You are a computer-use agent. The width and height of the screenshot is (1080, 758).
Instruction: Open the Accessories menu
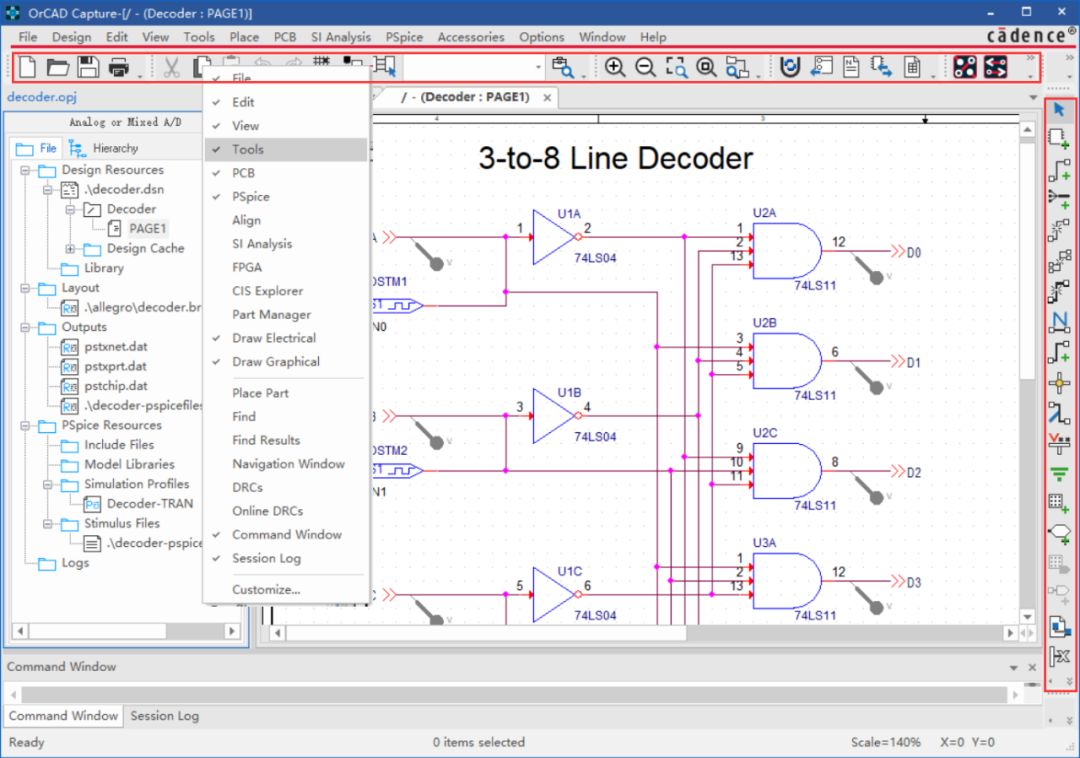pyautogui.click(x=471, y=37)
